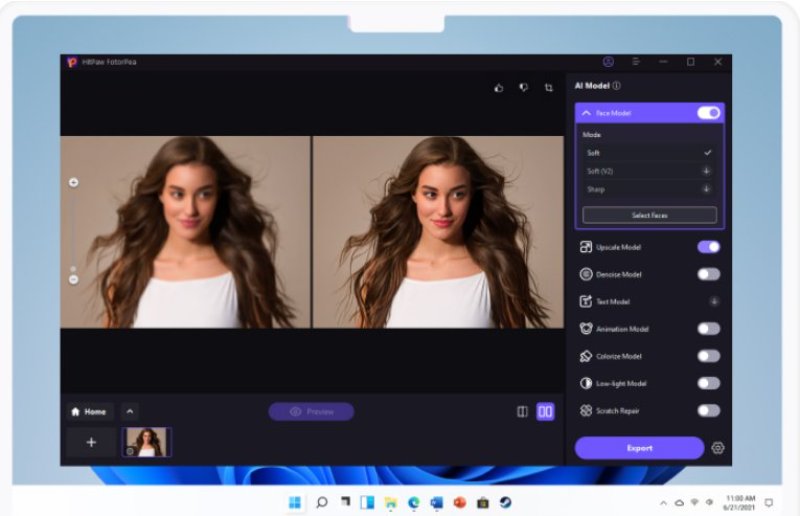The height and width of the screenshot is (516, 800).
Task: Click the Colorize Model icon
Action: [x=586, y=356]
